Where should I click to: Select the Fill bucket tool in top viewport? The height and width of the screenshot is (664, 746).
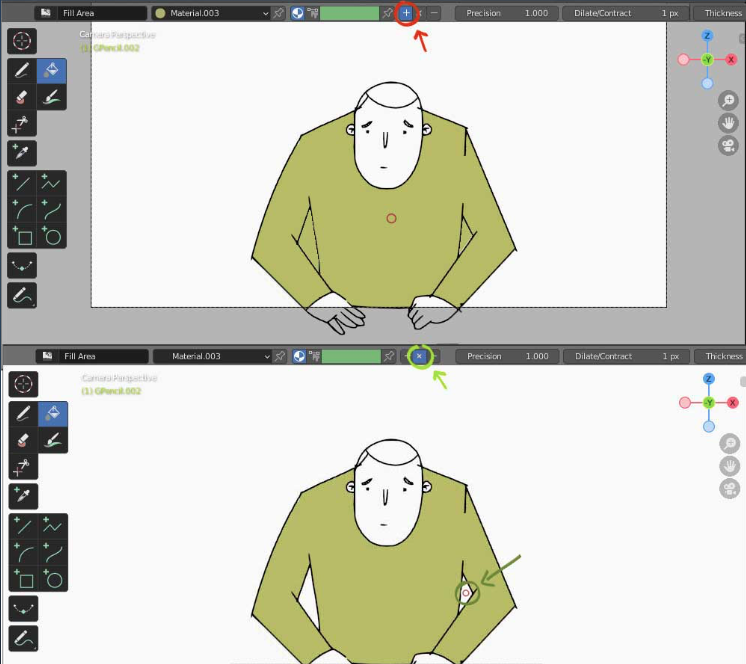pos(51,71)
